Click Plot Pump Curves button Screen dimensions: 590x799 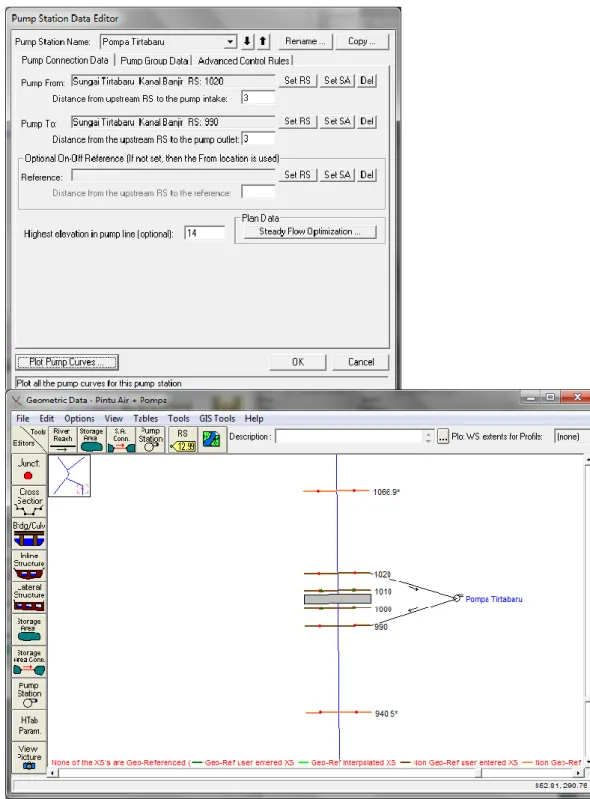point(67,362)
